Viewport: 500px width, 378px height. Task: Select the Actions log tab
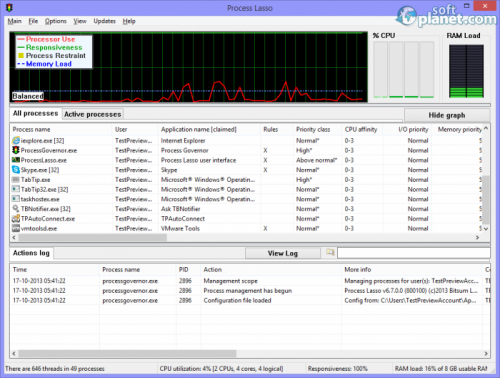[x=31, y=253]
